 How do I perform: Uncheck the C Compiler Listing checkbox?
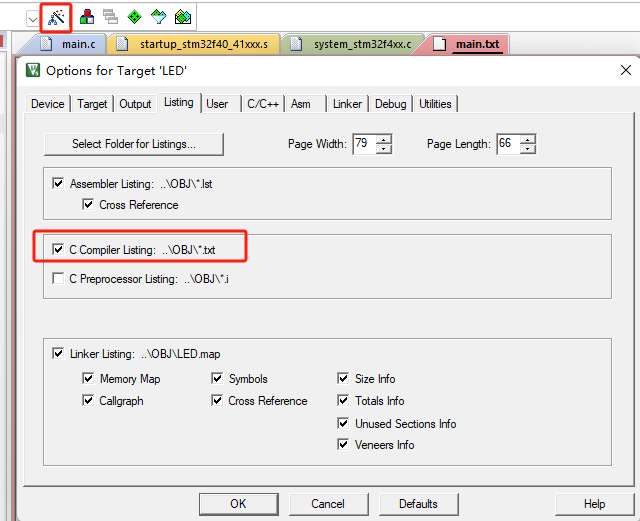[x=57, y=249]
